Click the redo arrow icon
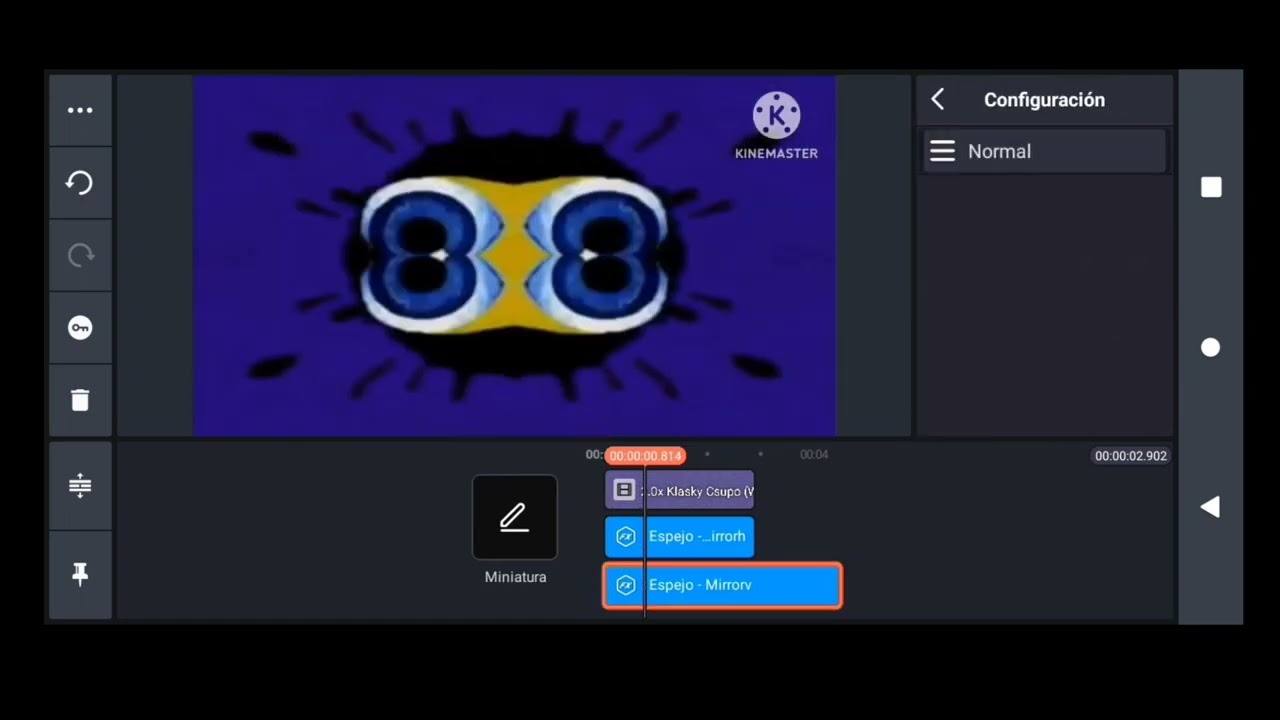The image size is (1280, 720). point(80,255)
